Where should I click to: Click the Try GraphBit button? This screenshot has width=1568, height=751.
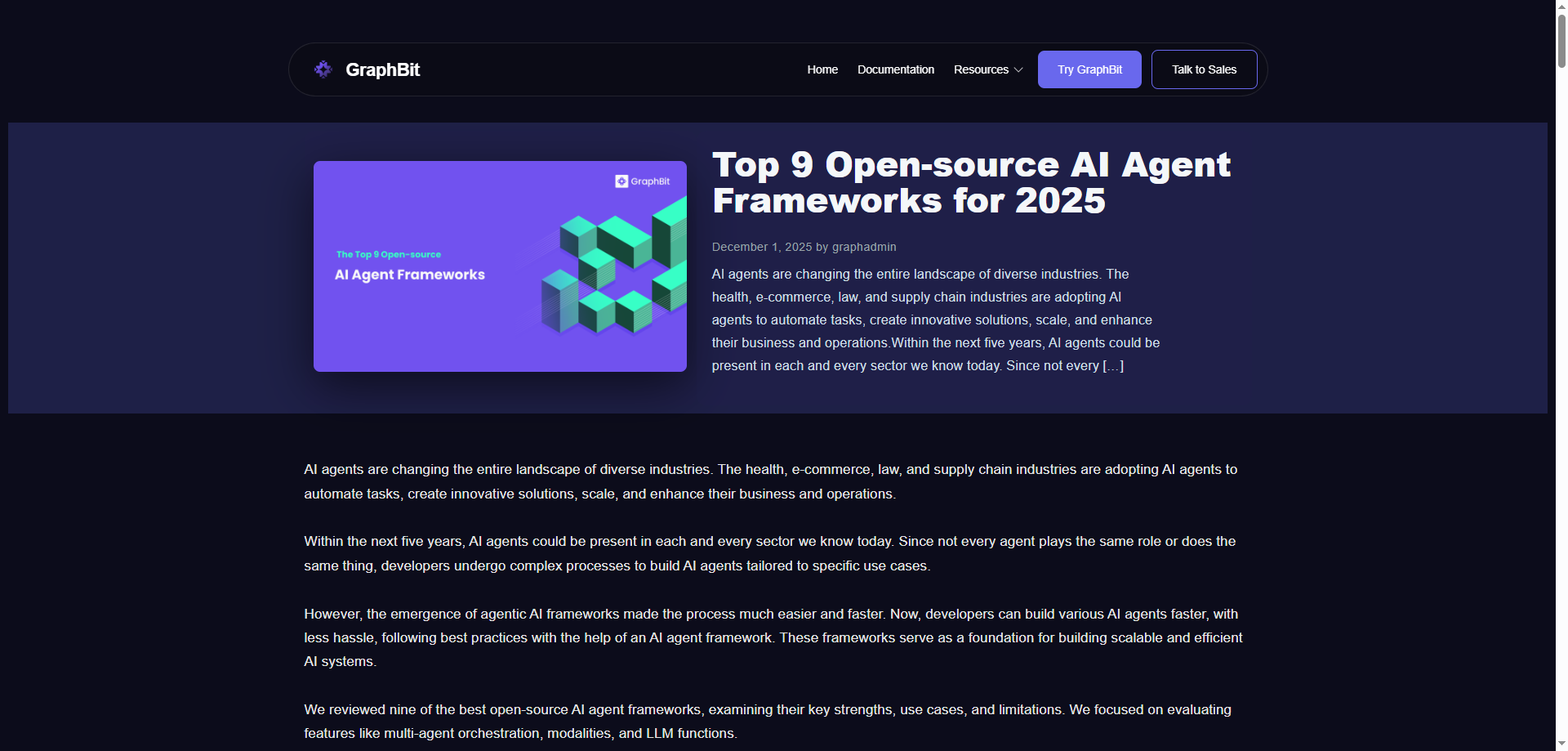coord(1089,69)
